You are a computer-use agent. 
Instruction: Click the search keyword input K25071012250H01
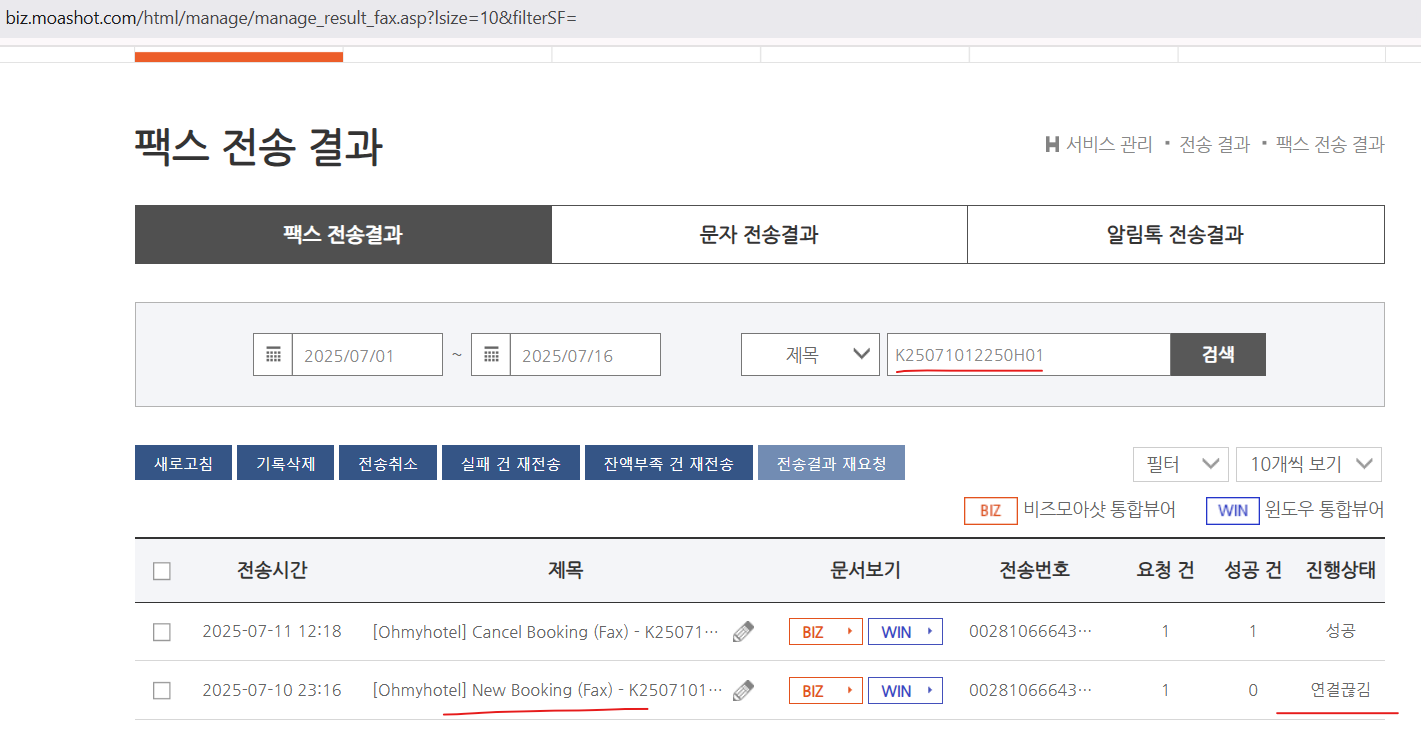click(1029, 355)
